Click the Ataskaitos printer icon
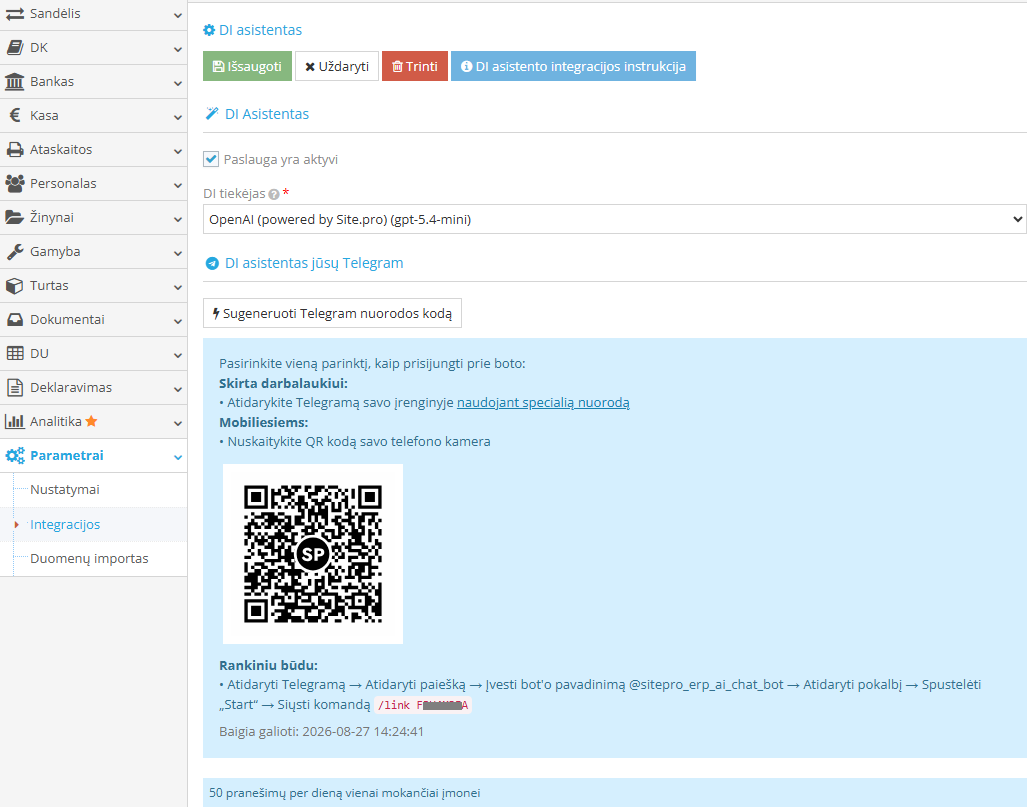Screen dimensions: 1027x807 (x=14, y=150)
